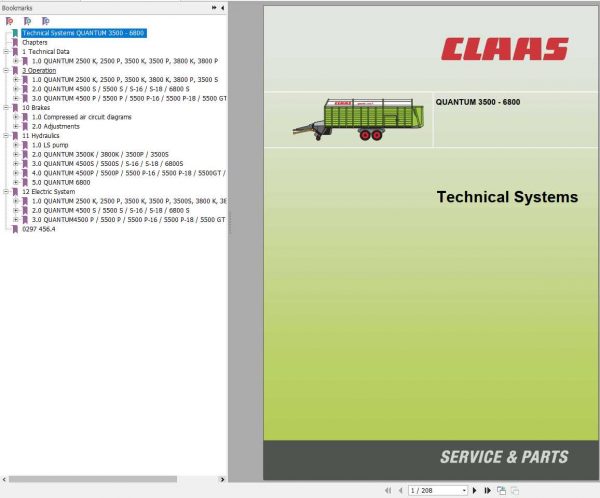The height and width of the screenshot is (498, 600).
Task: Open the 'Chapters' bookmark
Action: click(x=35, y=42)
